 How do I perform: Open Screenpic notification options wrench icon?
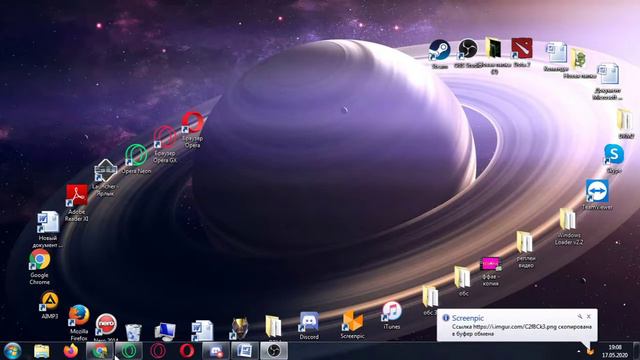tap(580, 316)
